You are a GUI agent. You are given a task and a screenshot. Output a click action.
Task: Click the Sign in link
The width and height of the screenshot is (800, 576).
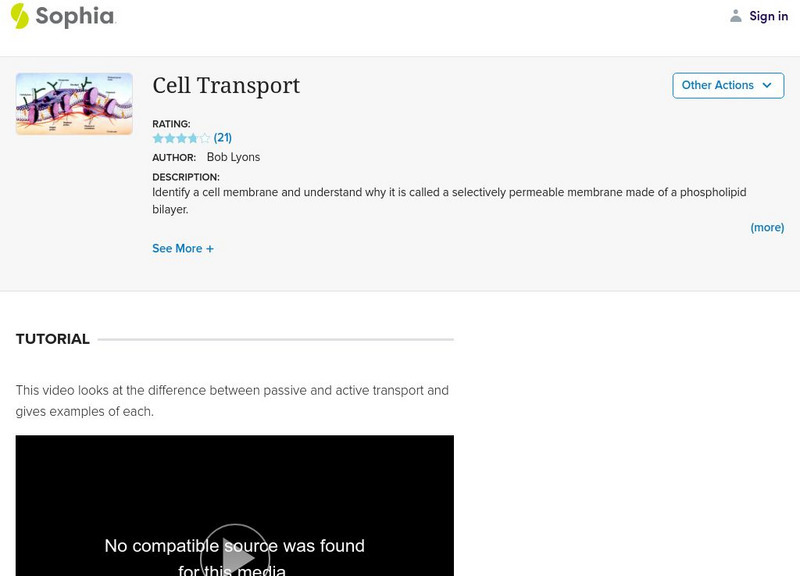[x=768, y=16]
